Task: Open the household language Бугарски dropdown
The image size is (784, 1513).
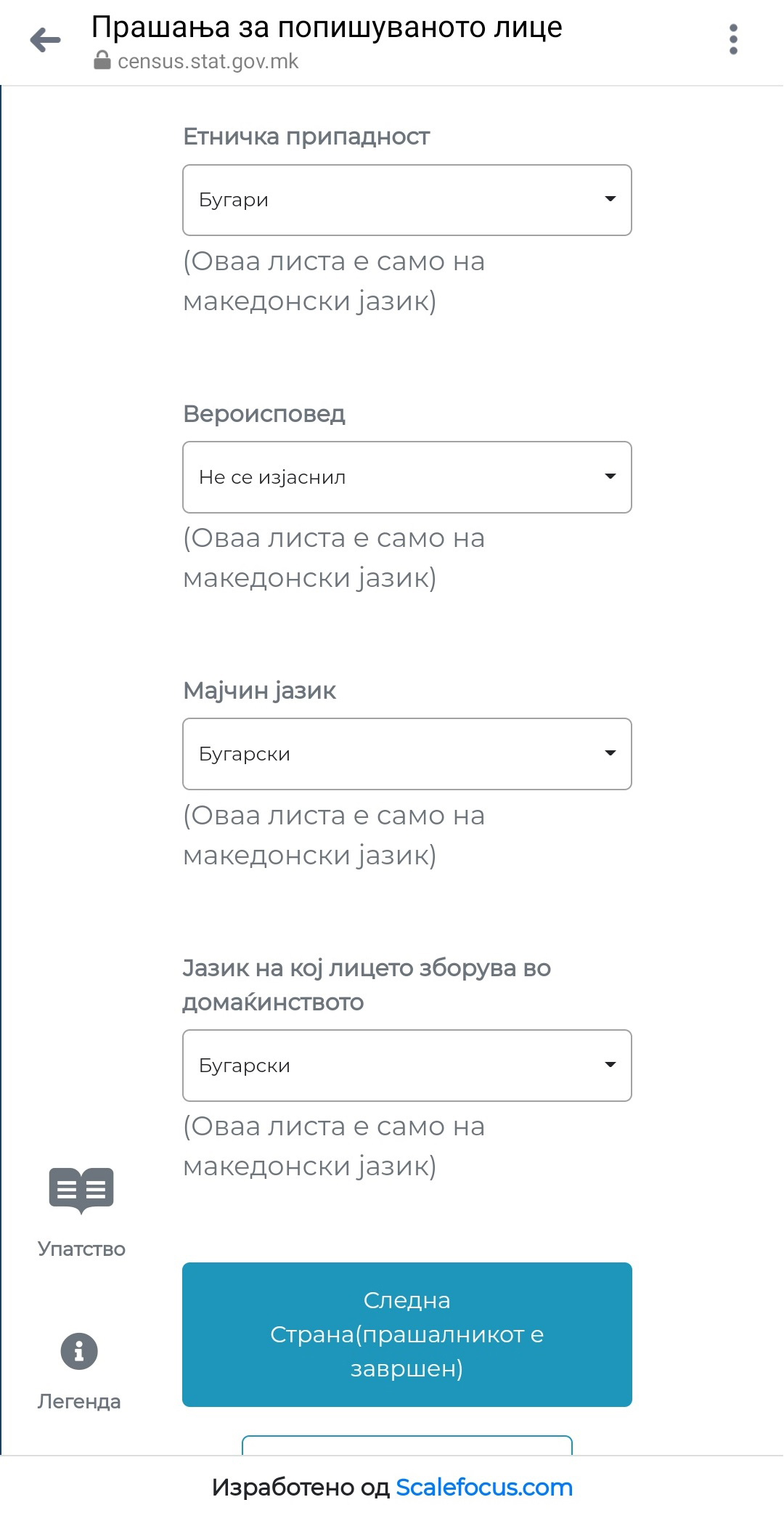Action: [392, 1066]
